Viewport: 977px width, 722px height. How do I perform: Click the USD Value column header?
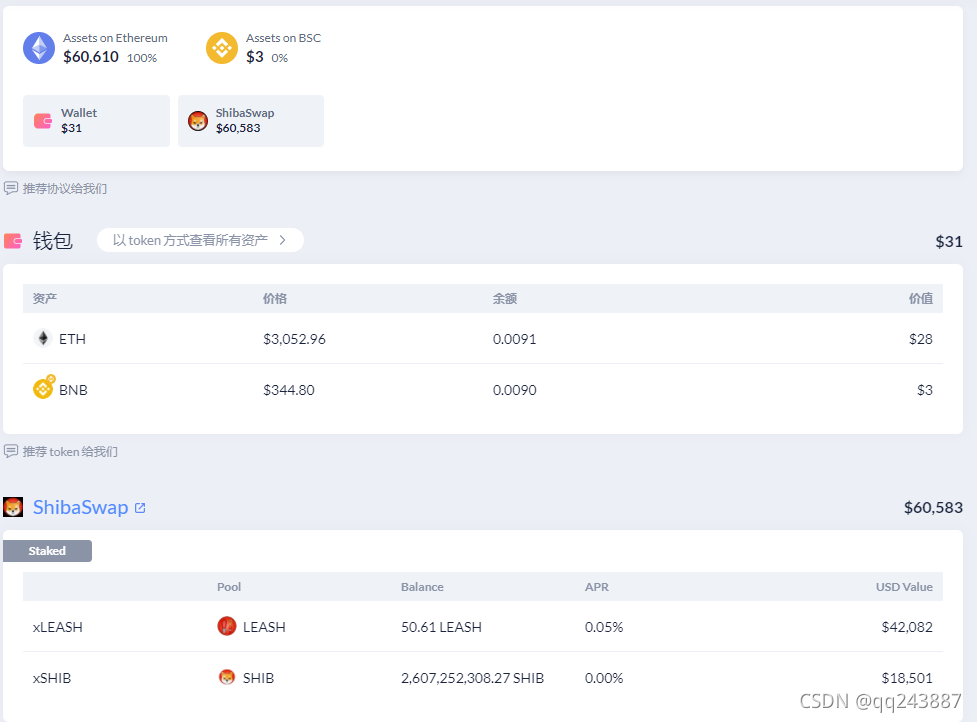point(904,587)
